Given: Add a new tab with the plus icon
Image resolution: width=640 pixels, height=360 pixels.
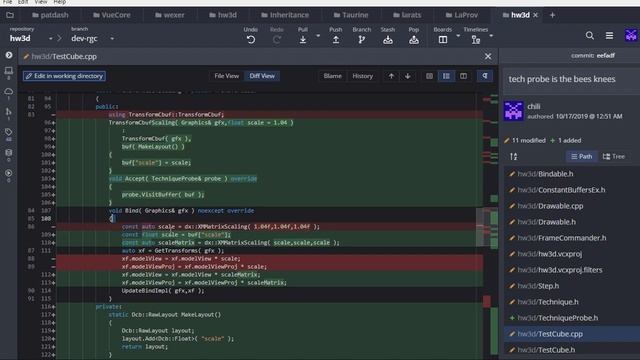Looking at the screenshot, I should (552, 15).
